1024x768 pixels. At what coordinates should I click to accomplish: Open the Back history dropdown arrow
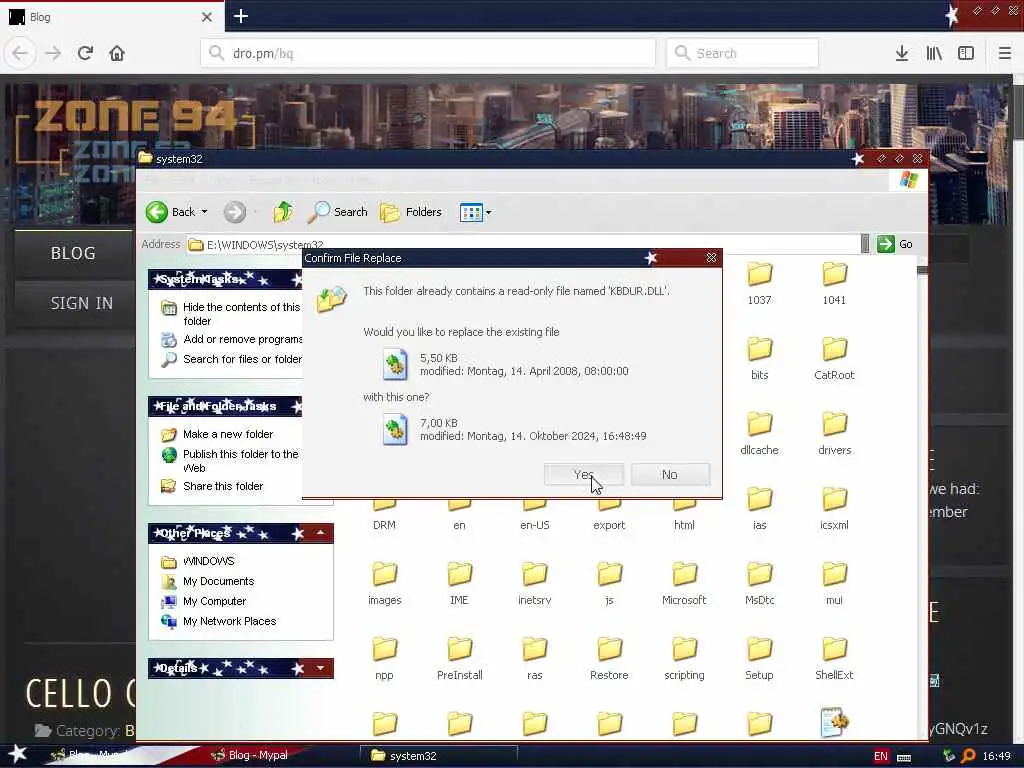(x=204, y=212)
